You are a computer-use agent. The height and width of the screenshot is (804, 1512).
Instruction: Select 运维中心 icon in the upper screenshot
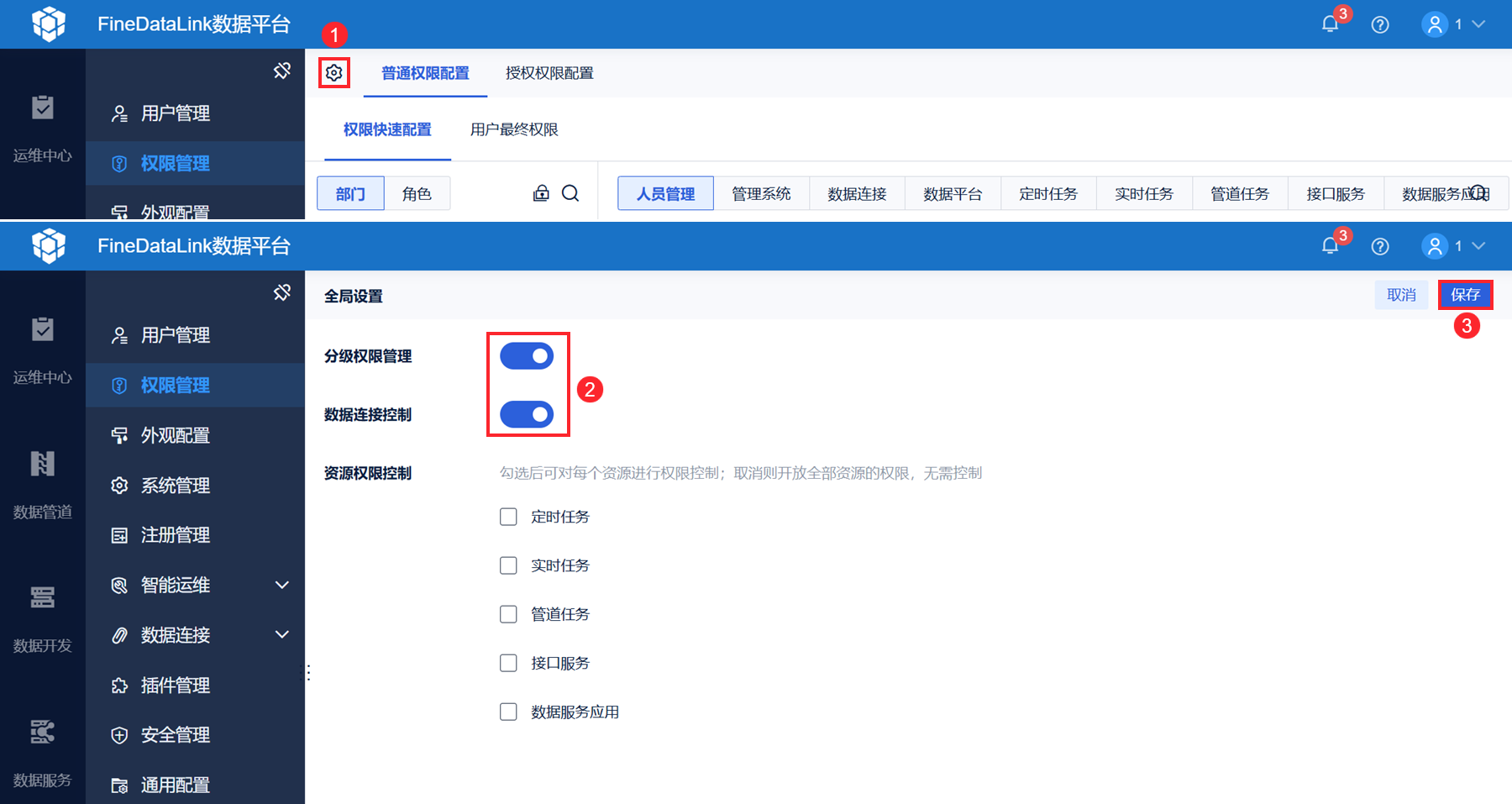click(x=43, y=107)
